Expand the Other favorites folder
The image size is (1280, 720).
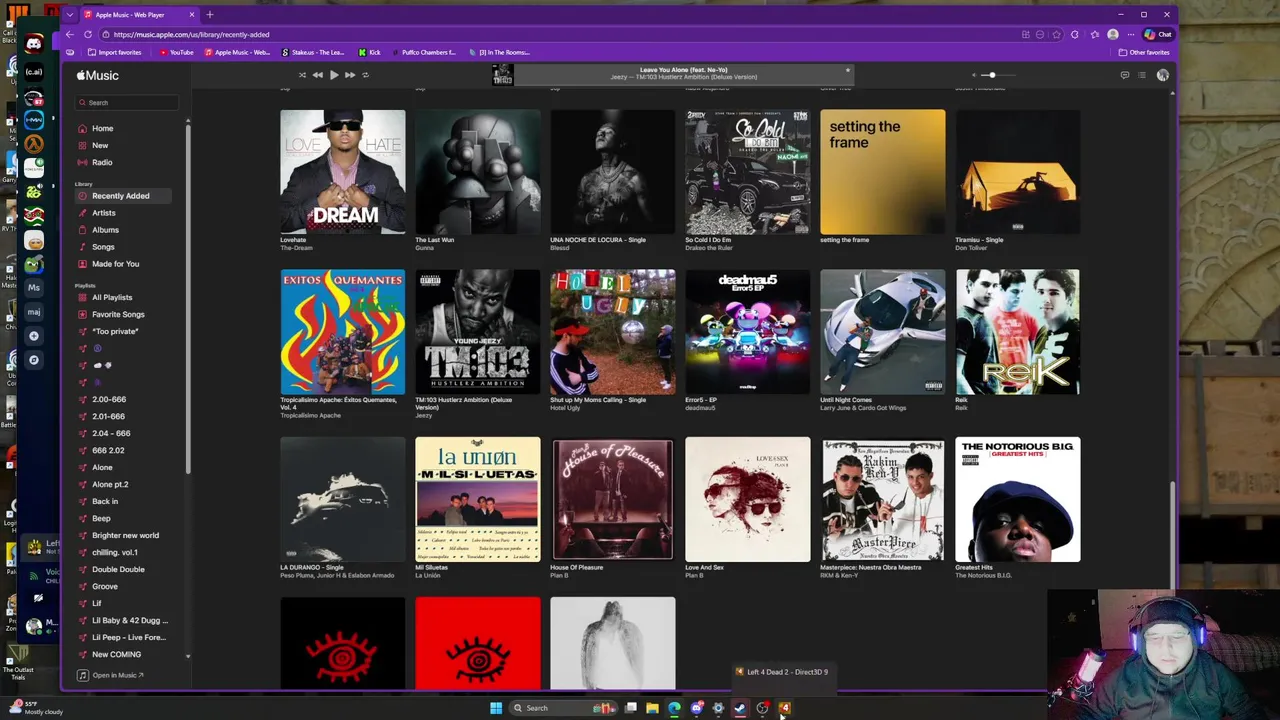click(1144, 52)
